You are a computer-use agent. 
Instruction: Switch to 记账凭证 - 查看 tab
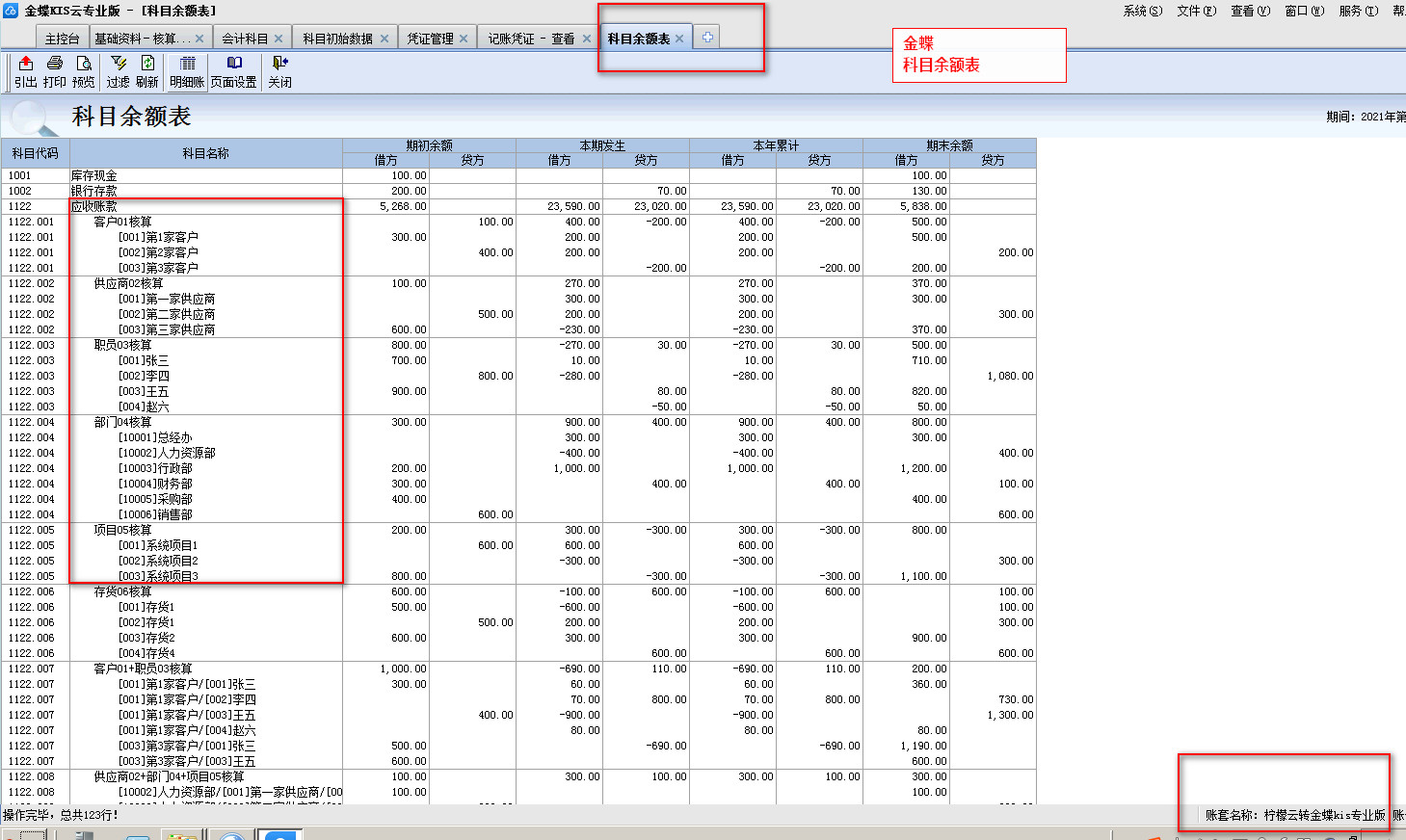(530, 39)
